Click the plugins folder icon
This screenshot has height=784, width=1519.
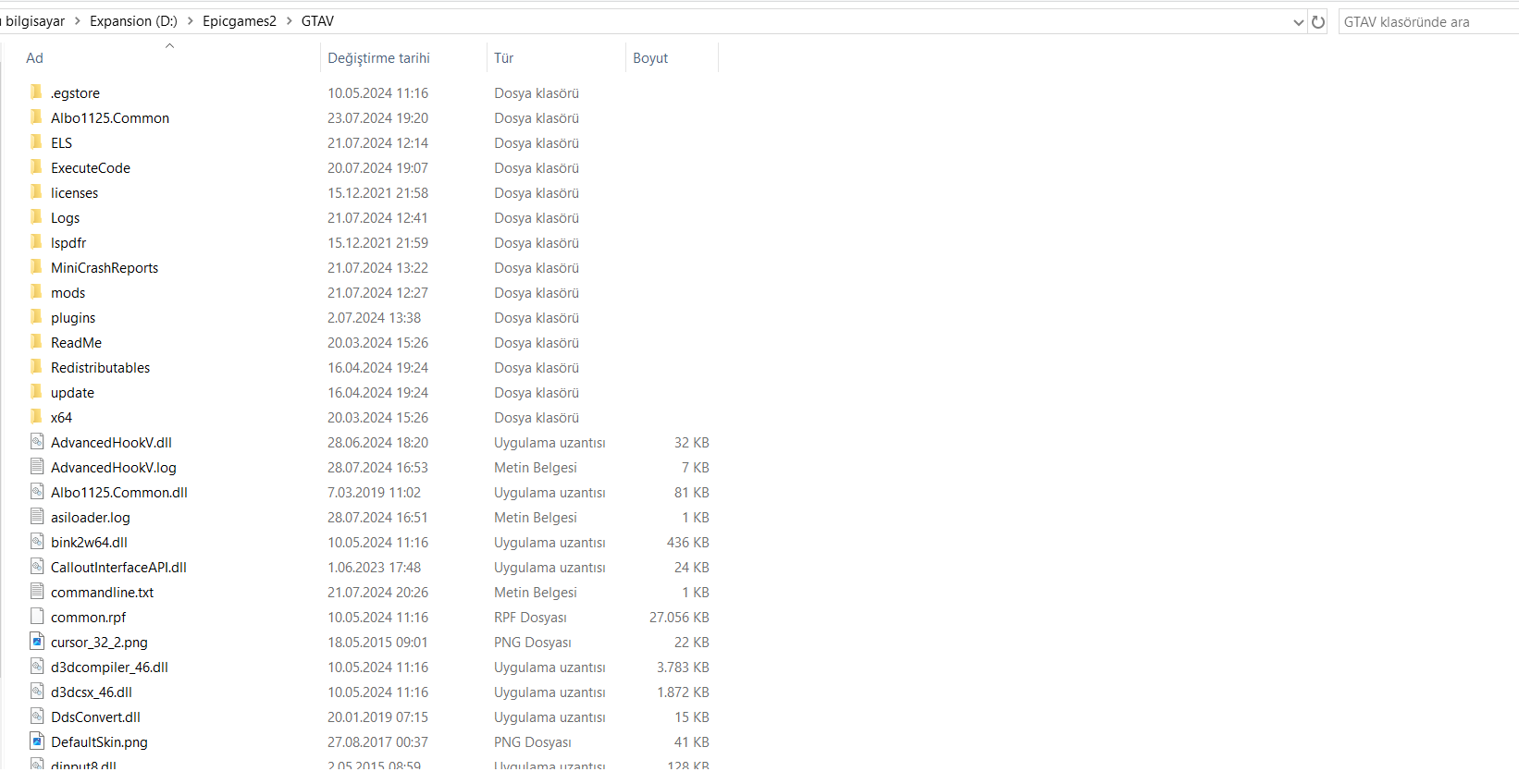36,316
